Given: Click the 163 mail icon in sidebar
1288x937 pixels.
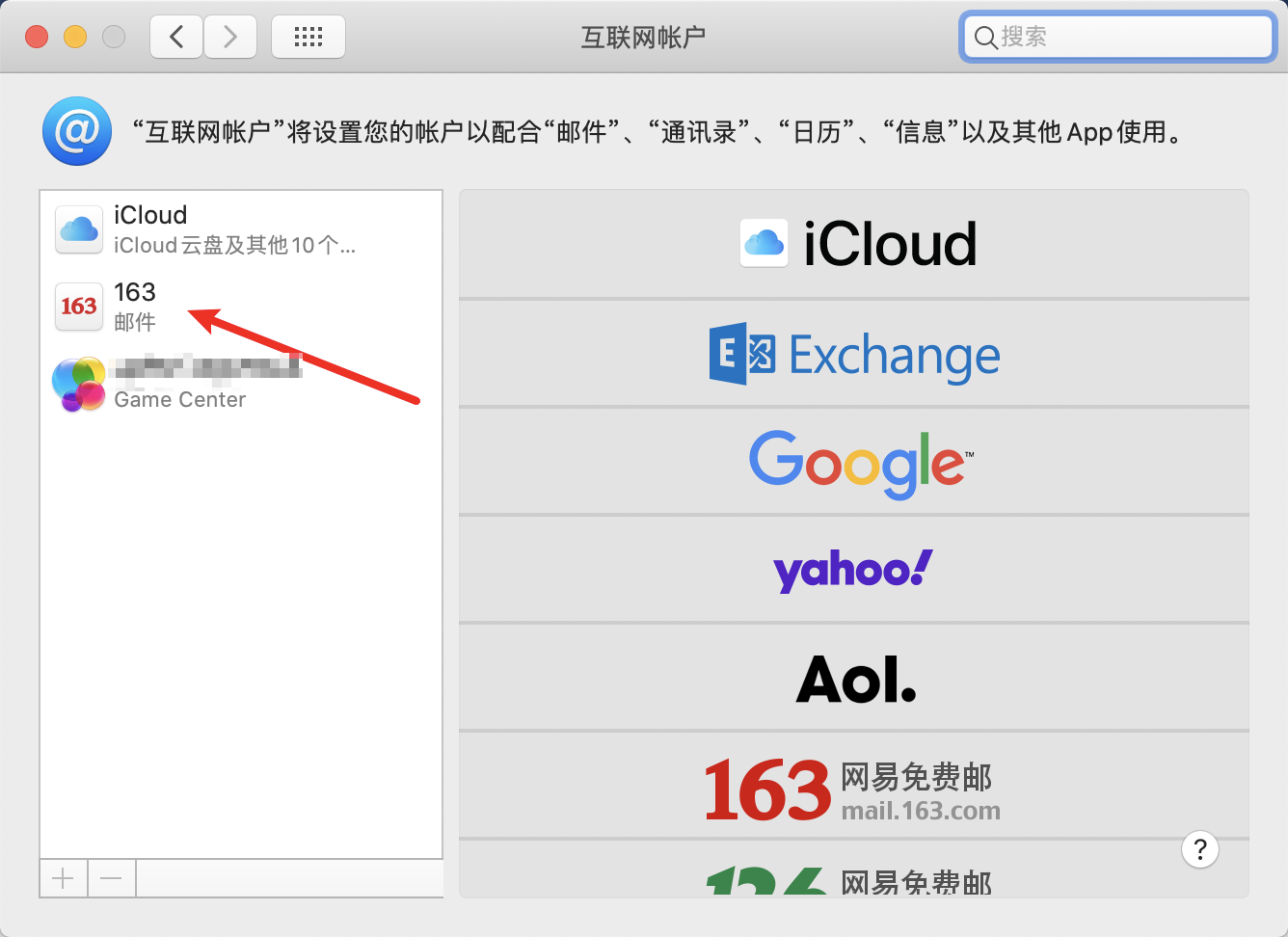Looking at the screenshot, I should (78, 307).
